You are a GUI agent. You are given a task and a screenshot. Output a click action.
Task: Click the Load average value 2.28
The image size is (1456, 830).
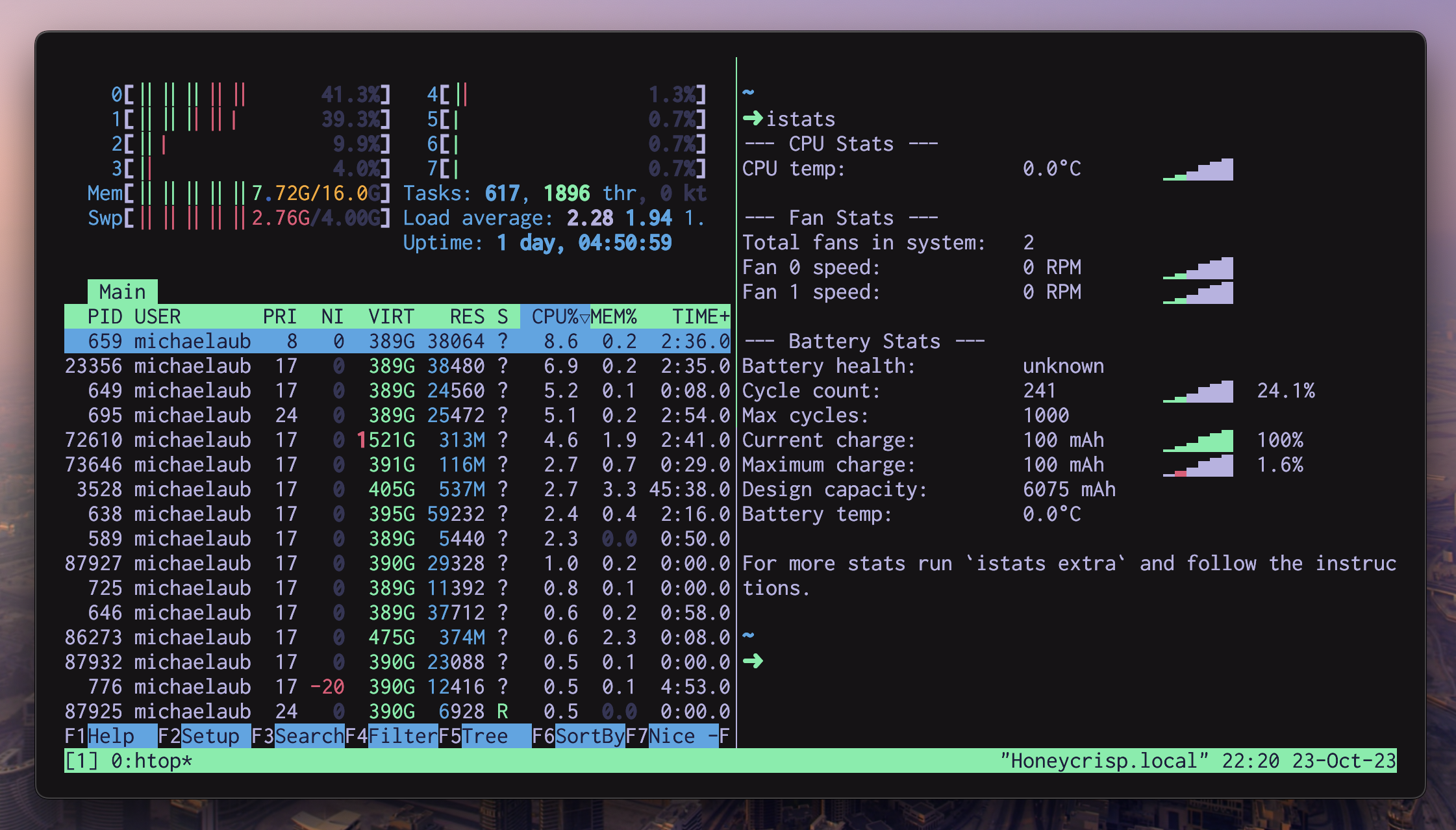tap(590, 218)
